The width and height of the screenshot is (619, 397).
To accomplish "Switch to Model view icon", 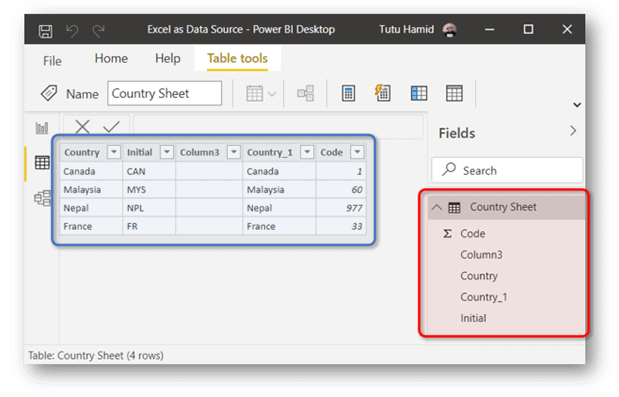I will tap(42, 198).
